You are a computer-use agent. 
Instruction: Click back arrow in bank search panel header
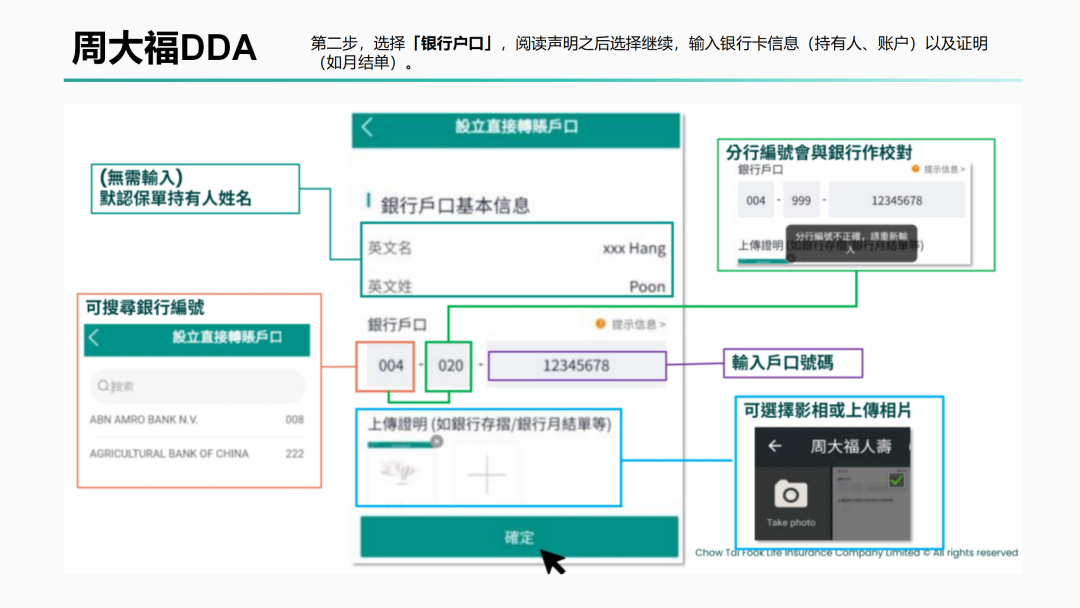(x=94, y=337)
